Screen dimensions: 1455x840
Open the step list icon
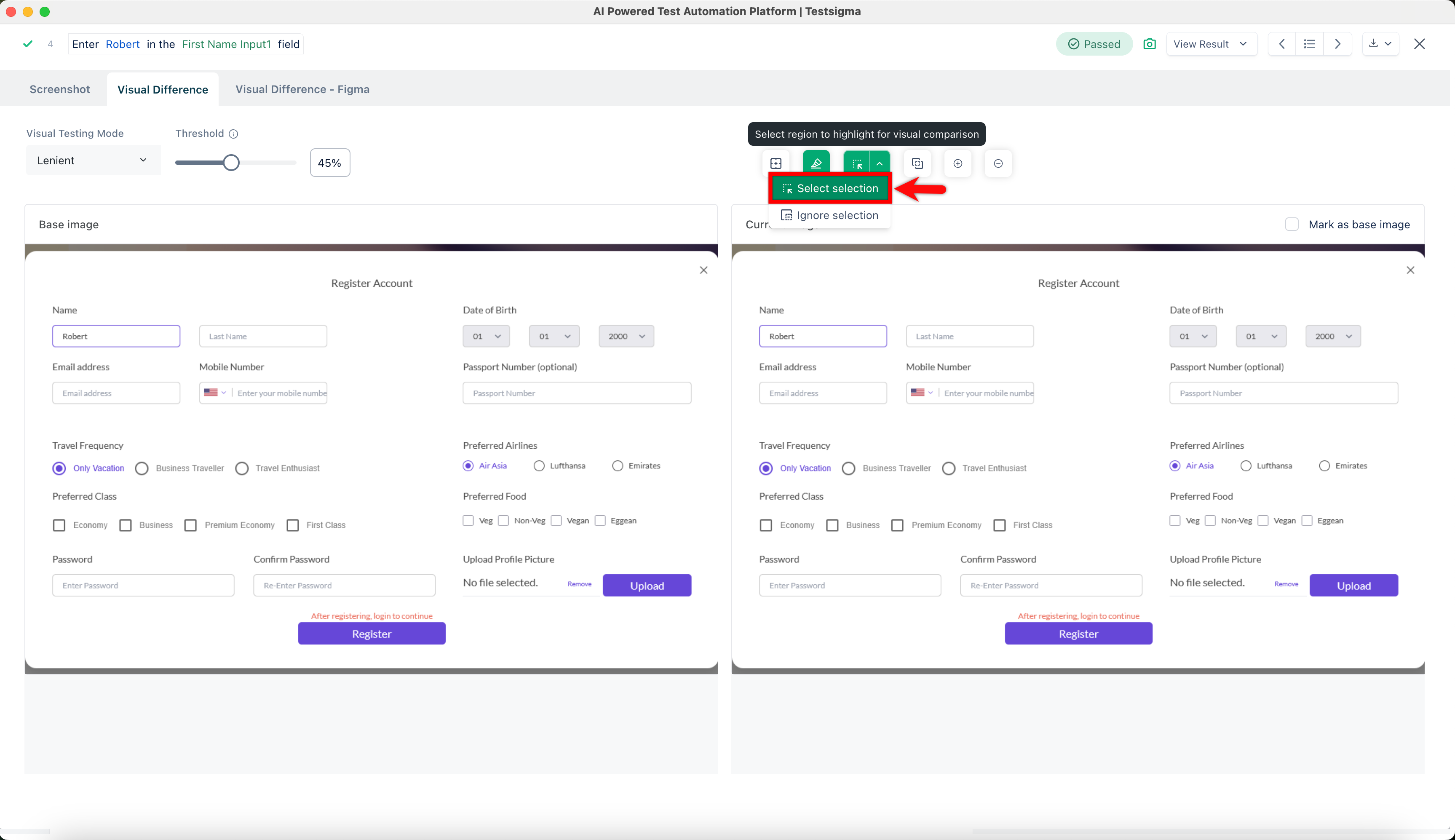tap(1310, 44)
